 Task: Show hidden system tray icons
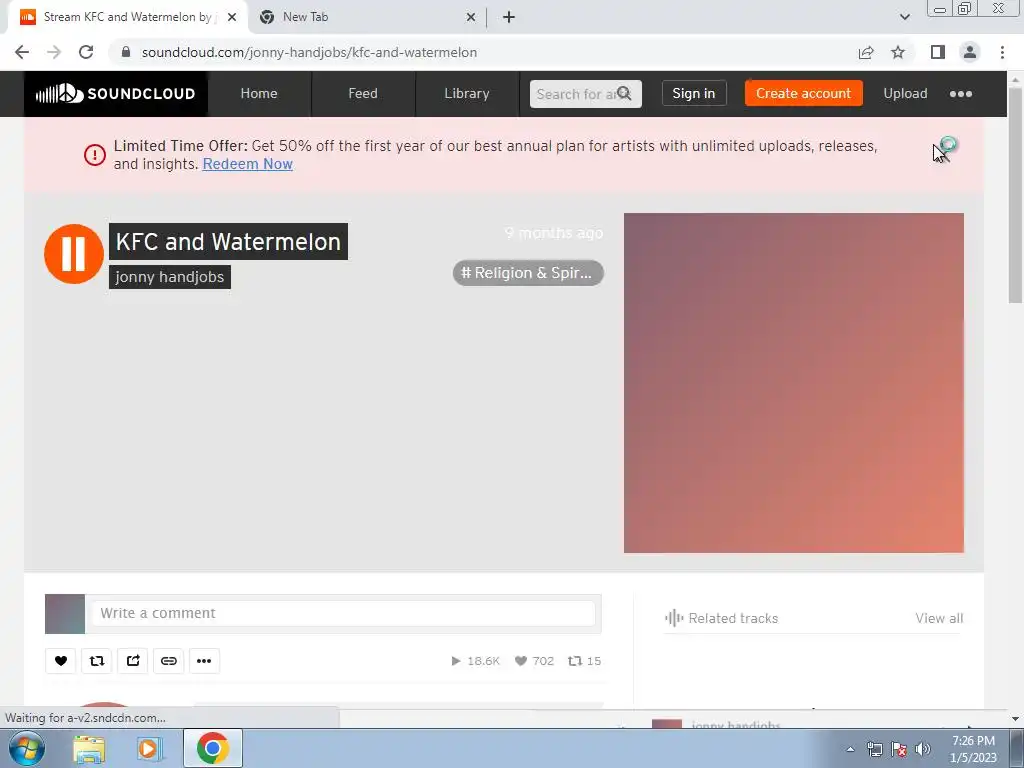[850, 749]
